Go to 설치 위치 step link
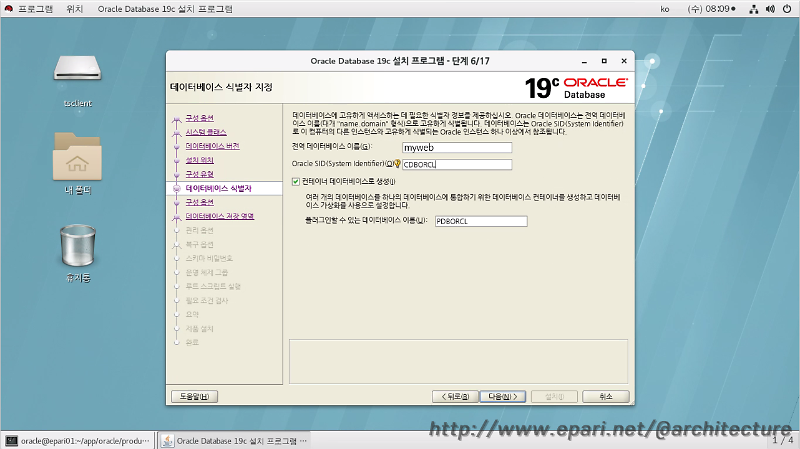The image size is (800, 449). coord(199,160)
